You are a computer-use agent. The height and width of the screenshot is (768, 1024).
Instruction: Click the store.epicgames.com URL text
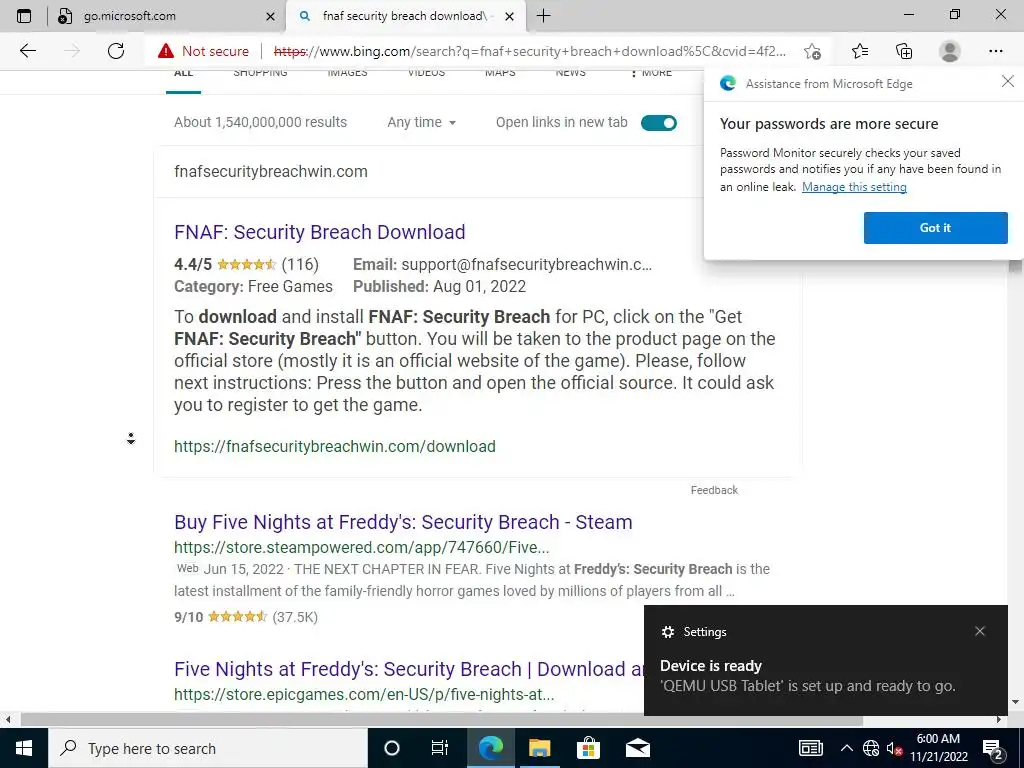364,694
